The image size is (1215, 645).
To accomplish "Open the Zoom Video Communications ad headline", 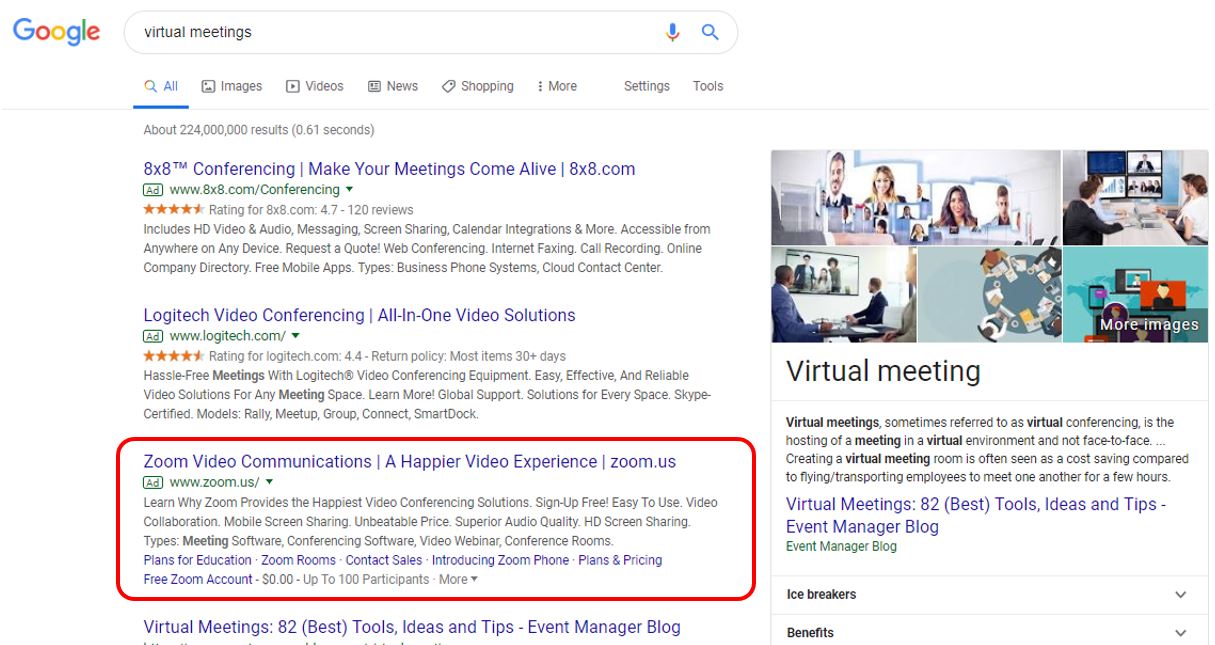I will (x=409, y=461).
